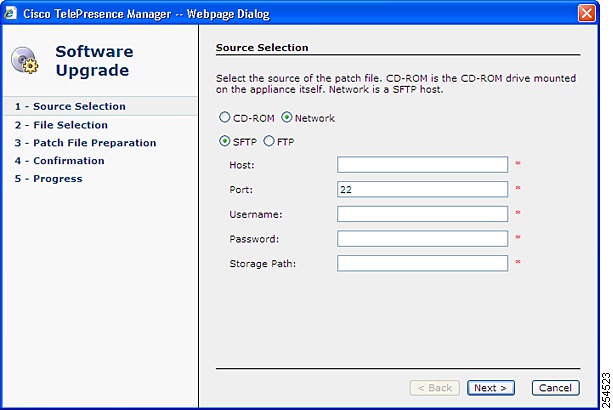Select the Network radio button

(287, 117)
